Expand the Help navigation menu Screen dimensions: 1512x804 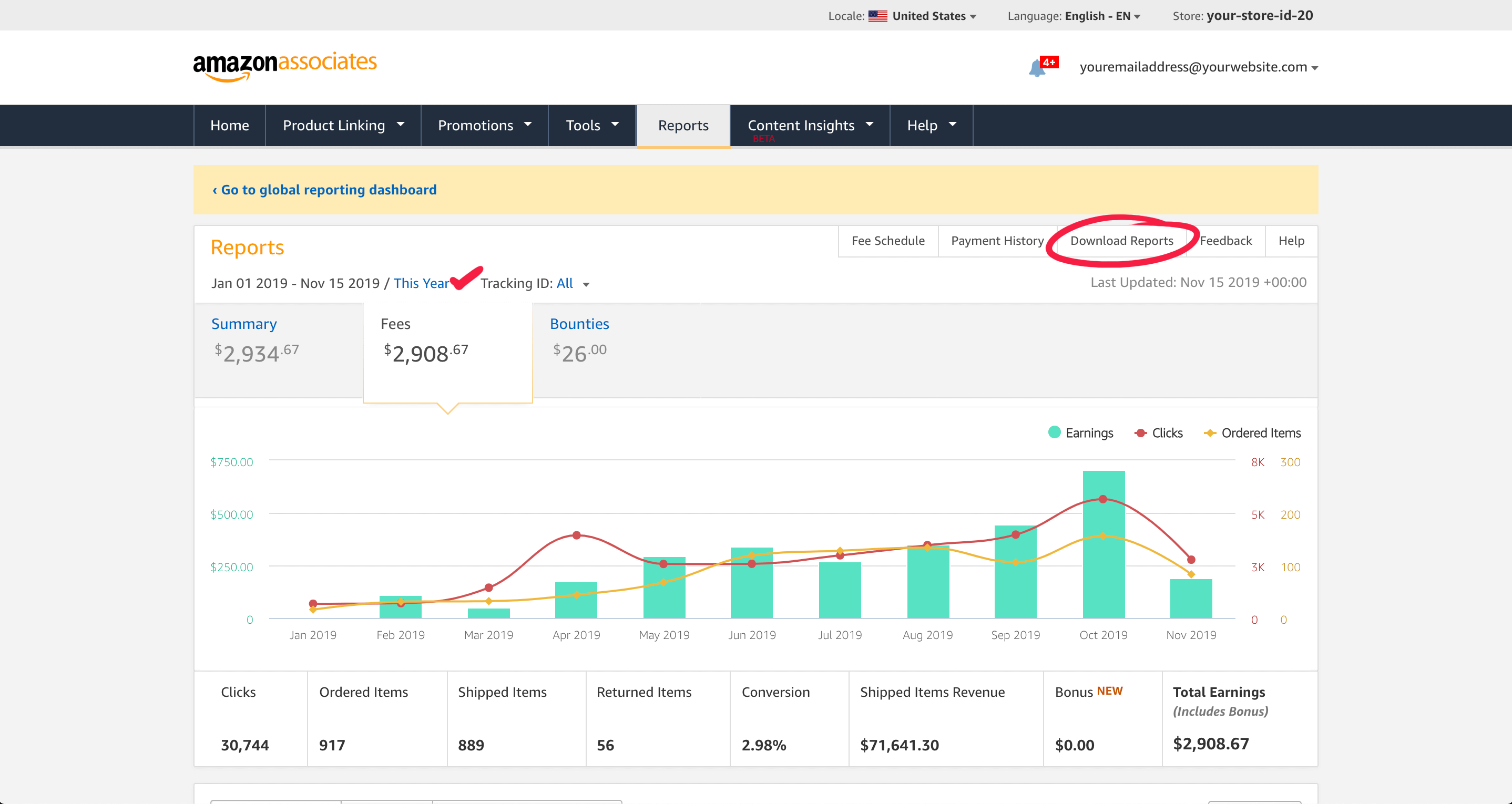(x=932, y=126)
